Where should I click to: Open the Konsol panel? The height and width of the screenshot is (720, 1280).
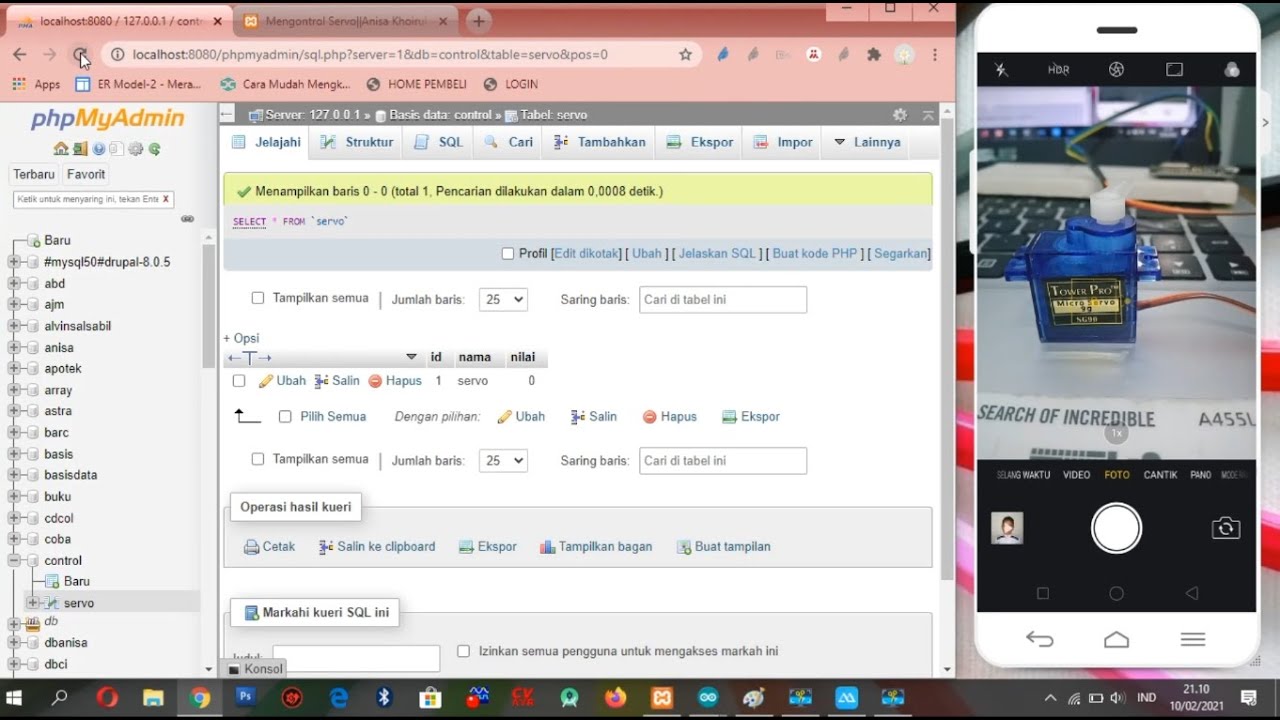[x=256, y=669]
